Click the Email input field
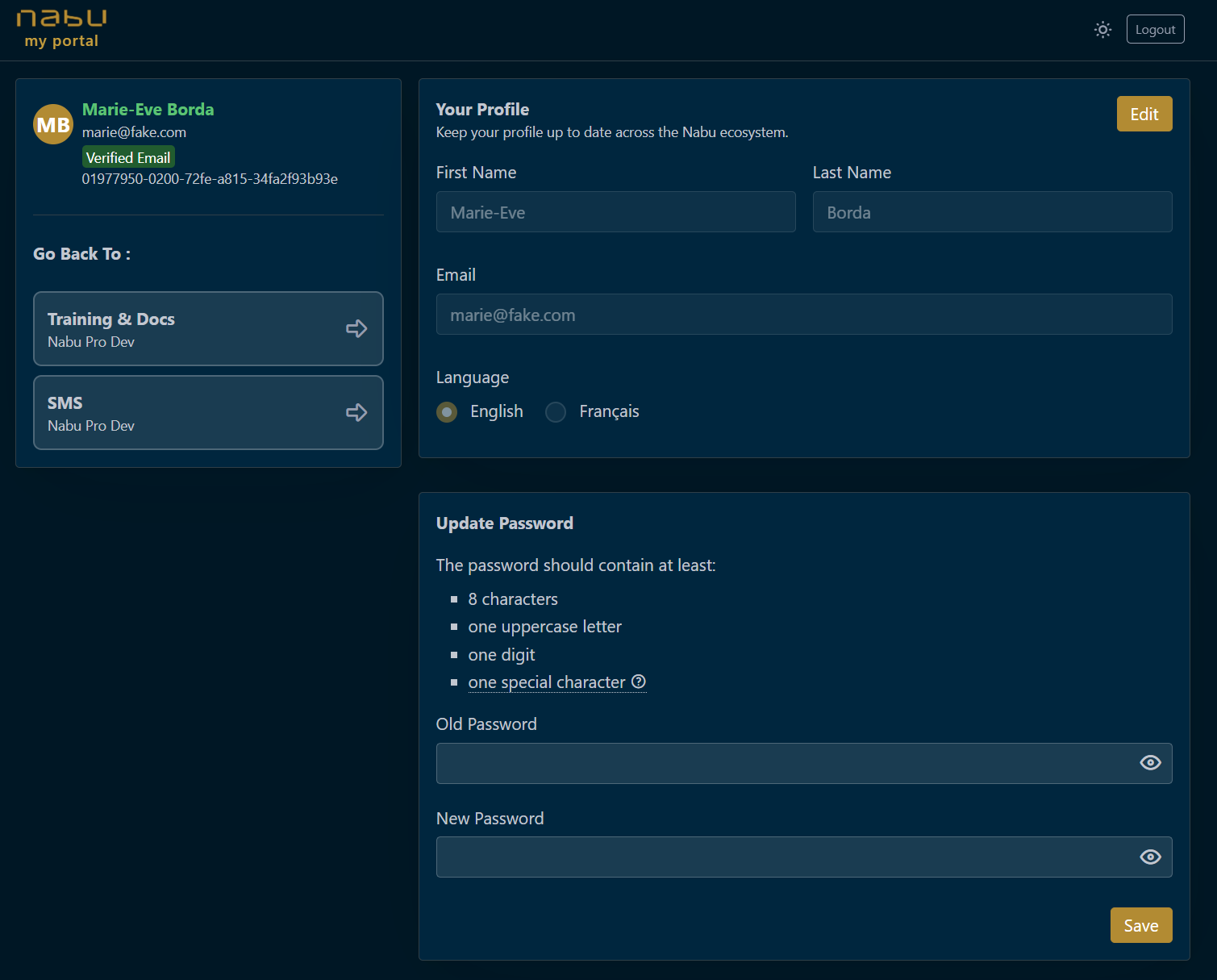This screenshot has width=1217, height=980. [803, 315]
